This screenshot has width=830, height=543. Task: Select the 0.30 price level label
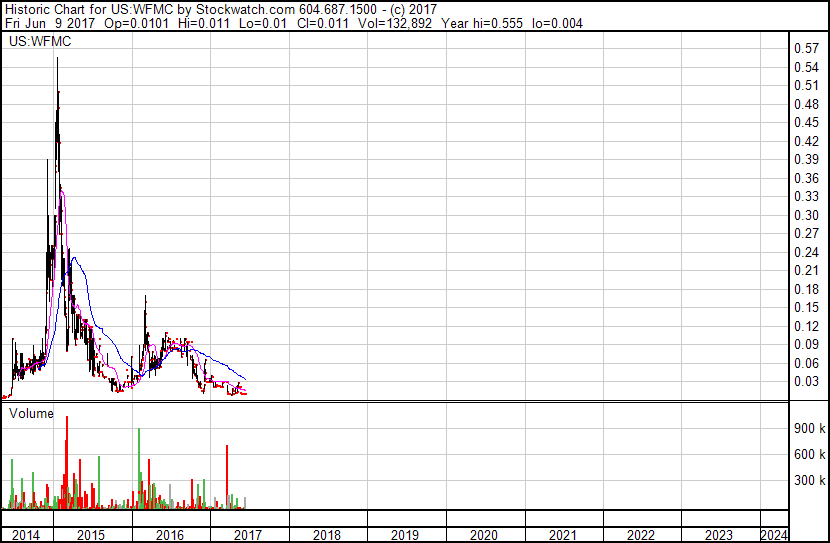coord(806,215)
